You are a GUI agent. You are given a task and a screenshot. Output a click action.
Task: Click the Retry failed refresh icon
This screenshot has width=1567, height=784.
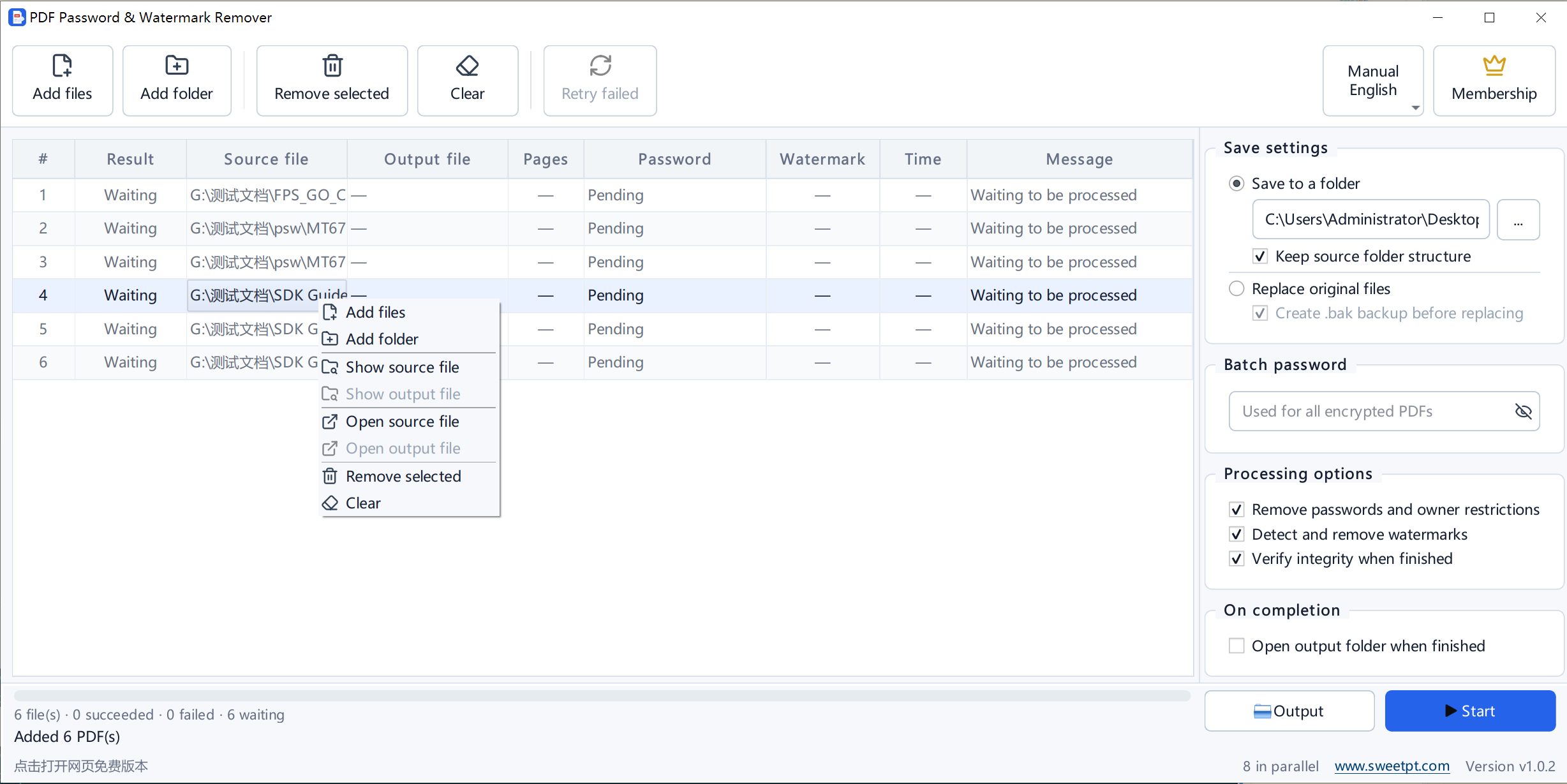(x=600, y=66)
